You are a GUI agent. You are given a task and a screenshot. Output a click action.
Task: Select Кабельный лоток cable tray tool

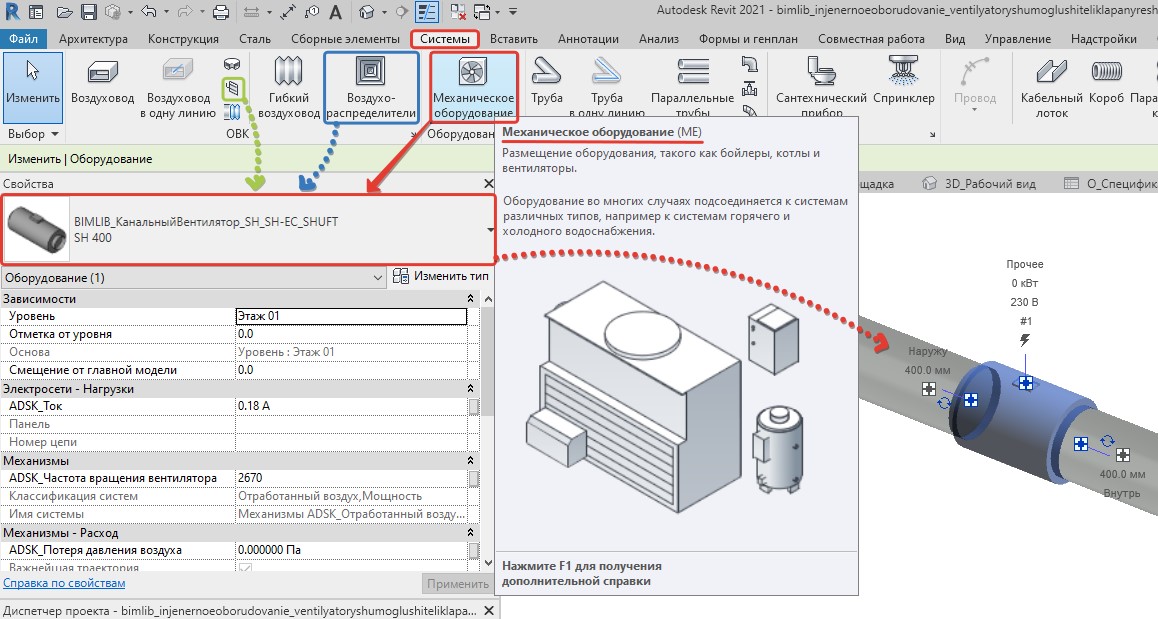[1052, 87]
